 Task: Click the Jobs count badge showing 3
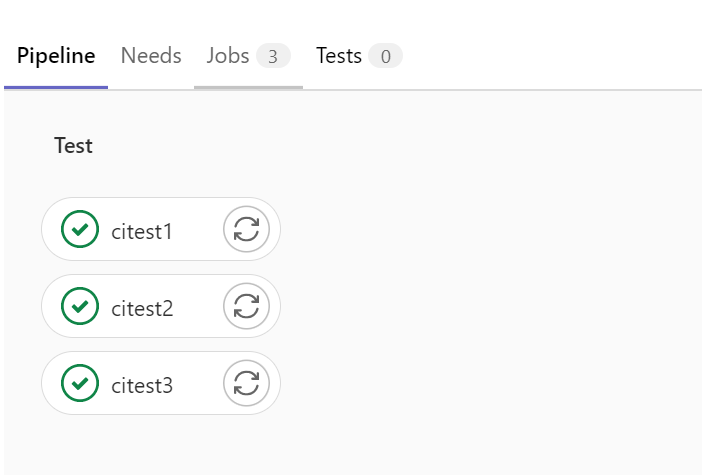tap(273, 56)
